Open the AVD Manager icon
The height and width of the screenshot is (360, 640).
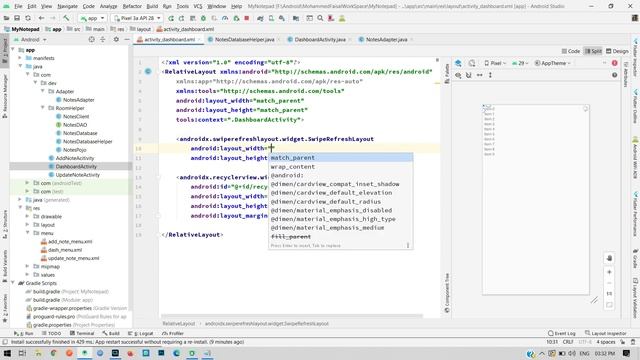coord(271,18)
